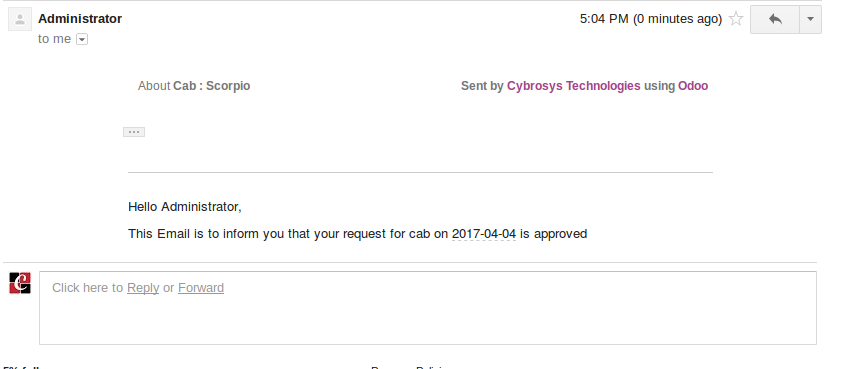
Task: Click the red and black account logo
Action: (20, 283)
